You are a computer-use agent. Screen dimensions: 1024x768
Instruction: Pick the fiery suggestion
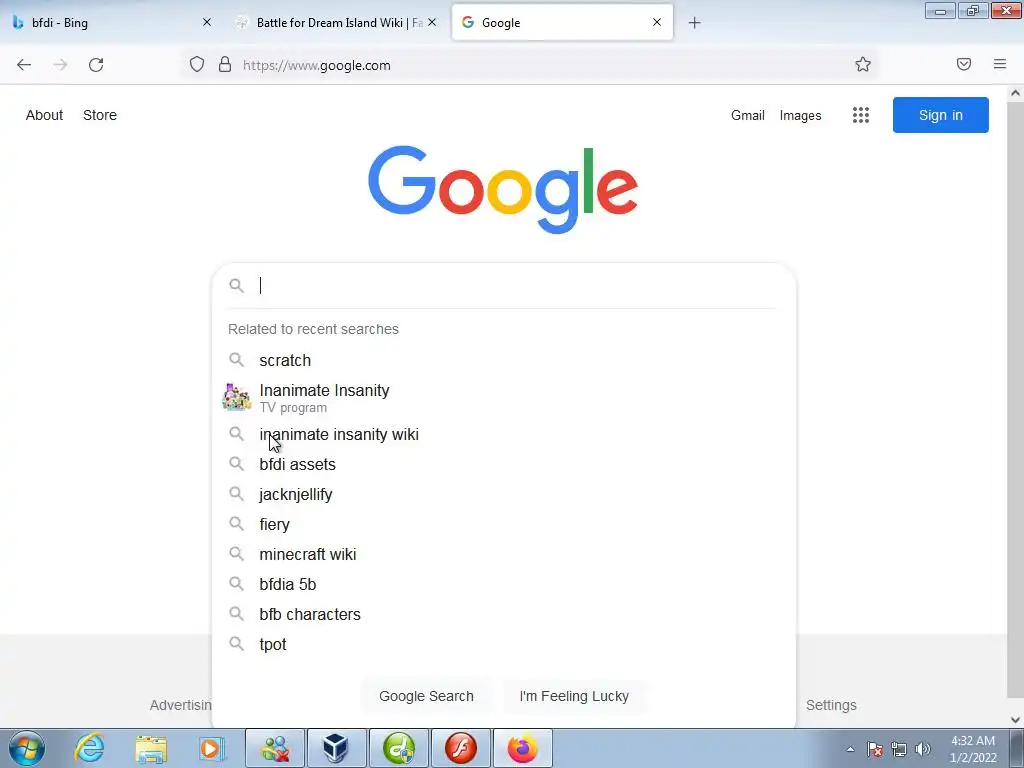click(x=504, y=524)
